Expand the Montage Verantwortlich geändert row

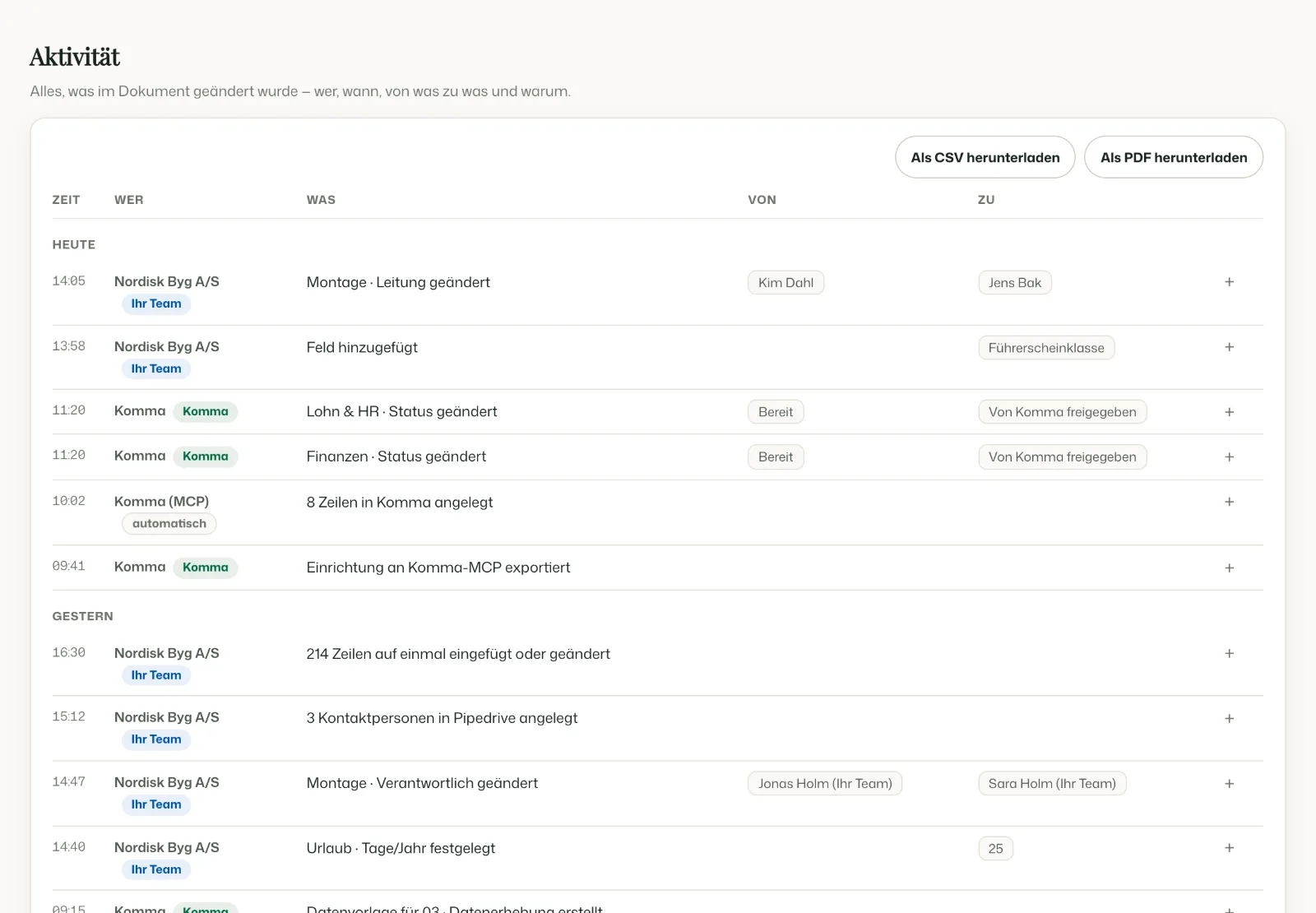1229,784
